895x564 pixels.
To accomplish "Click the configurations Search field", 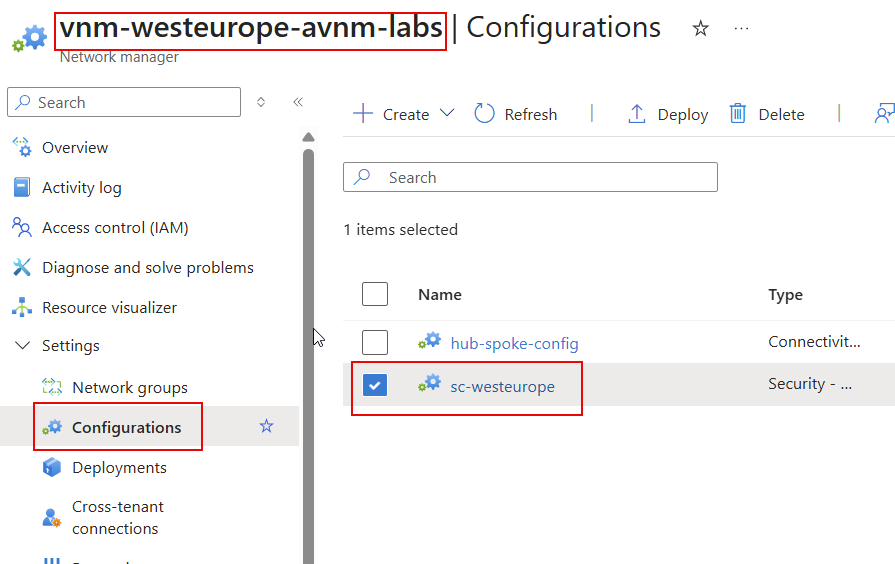I will 540,178.
